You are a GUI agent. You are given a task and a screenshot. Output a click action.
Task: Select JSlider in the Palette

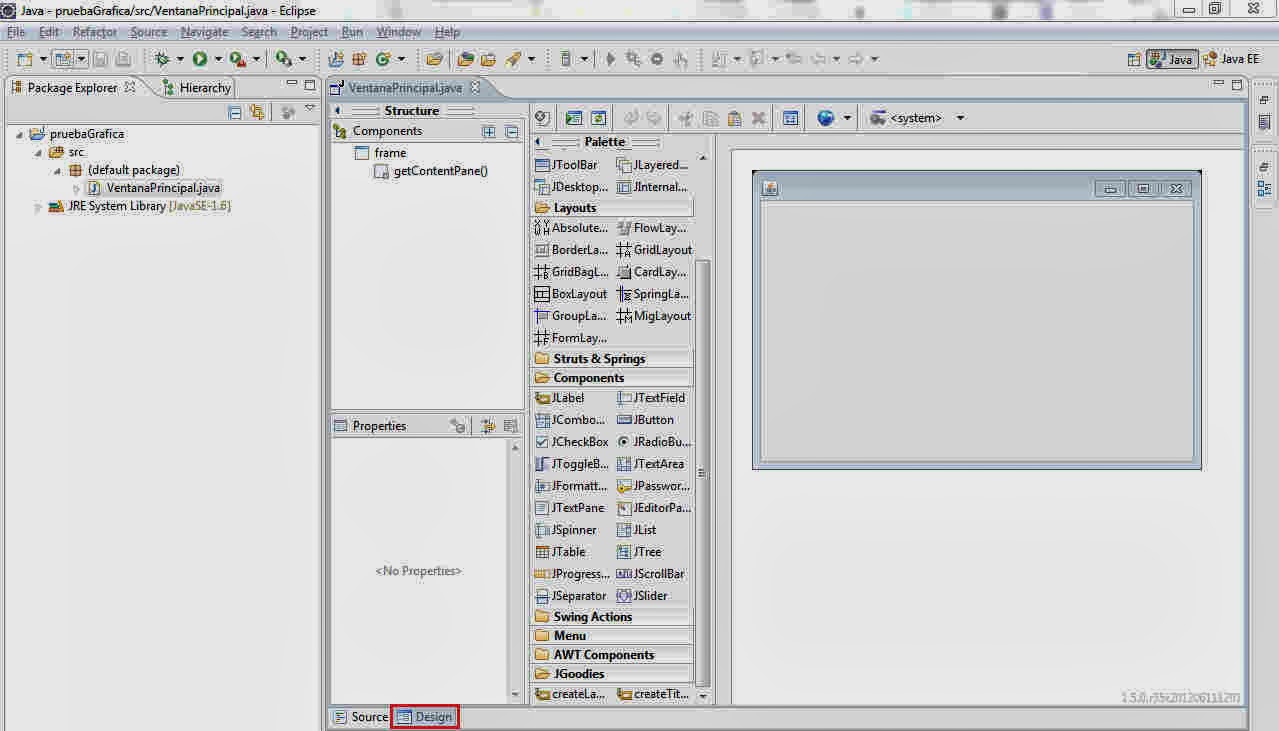coord(642,596)
